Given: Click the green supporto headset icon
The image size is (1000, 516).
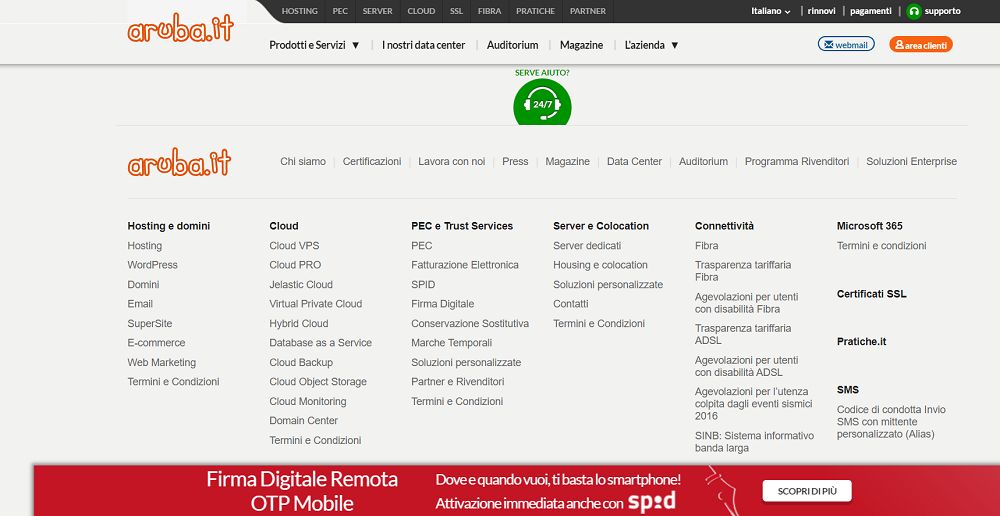Looking at the screenshot, I should click(x=914, y=11).
